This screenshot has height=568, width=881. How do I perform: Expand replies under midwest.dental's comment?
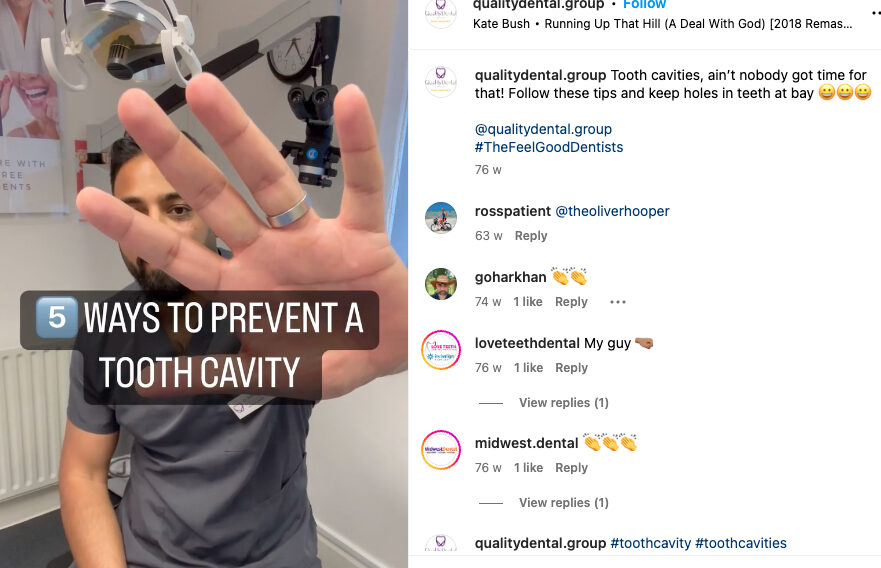pos(564,503)
